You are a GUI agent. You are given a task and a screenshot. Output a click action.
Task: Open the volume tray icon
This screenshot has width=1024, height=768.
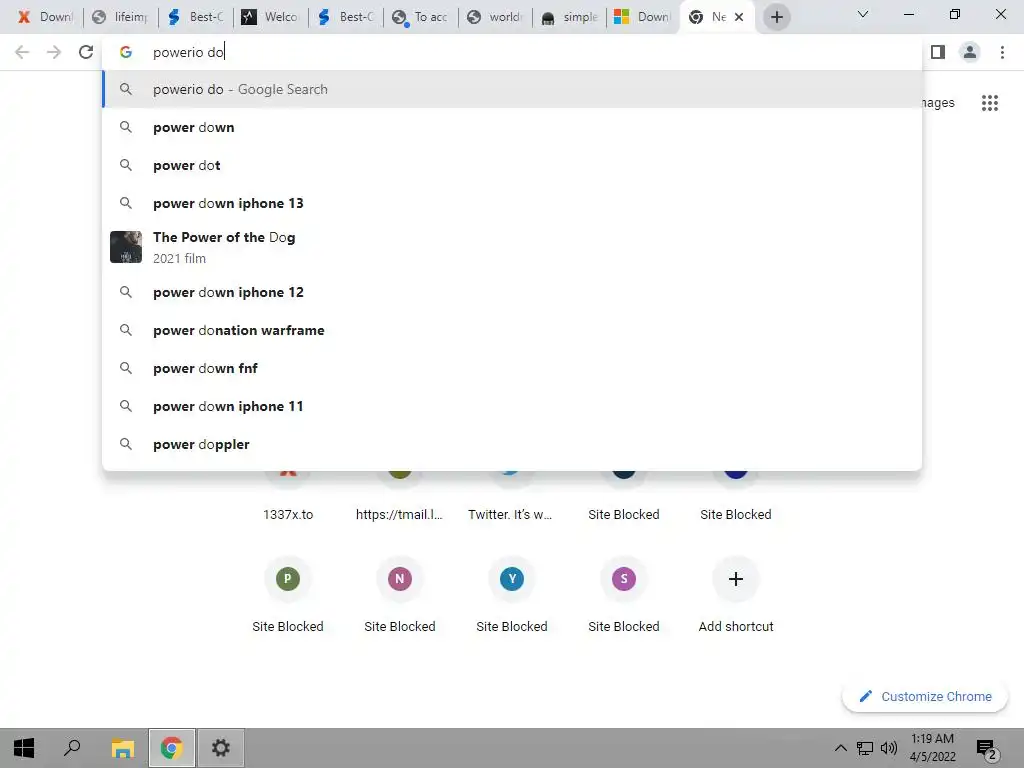coord(888,748)
